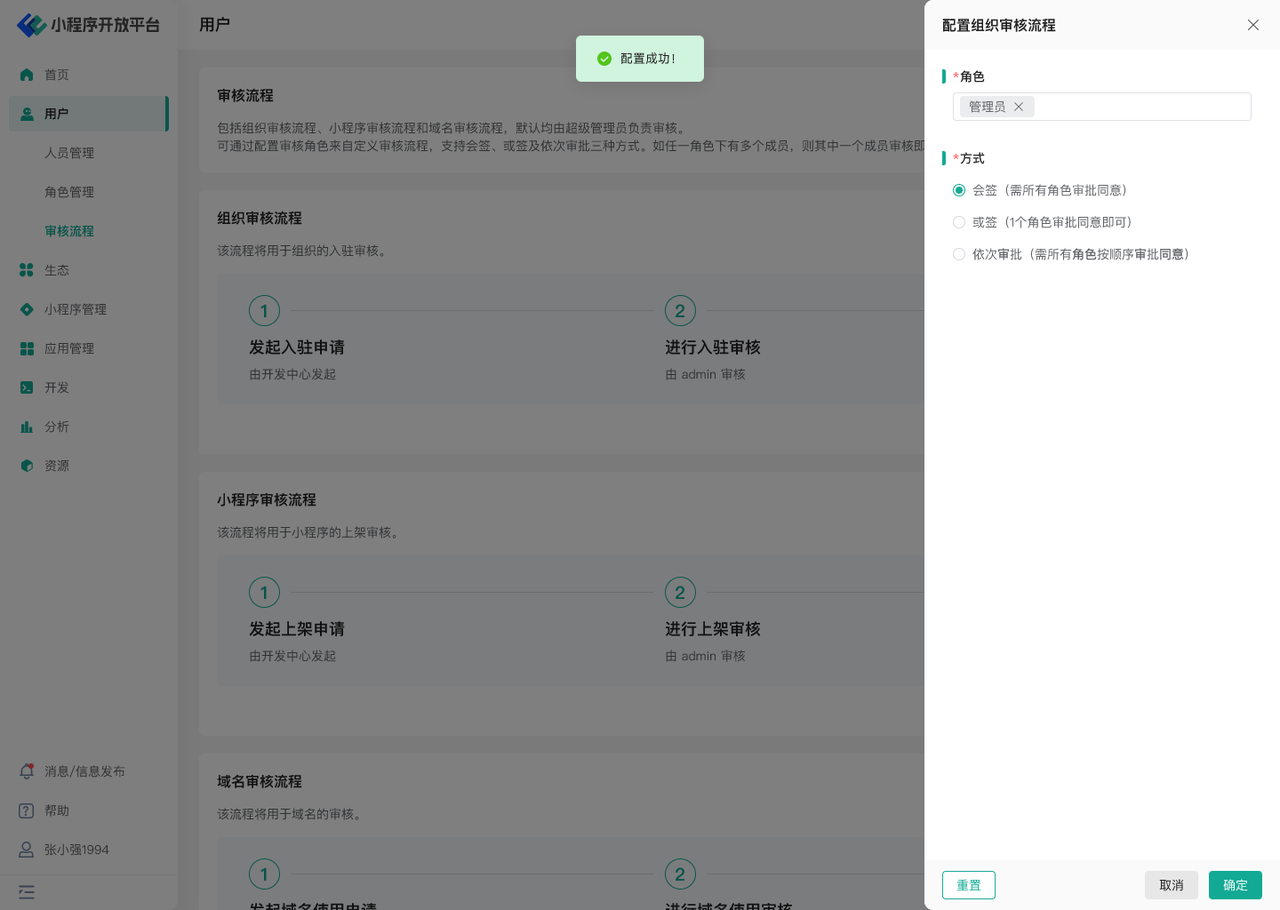Select the 或签 radio option

tap(959, 222)
